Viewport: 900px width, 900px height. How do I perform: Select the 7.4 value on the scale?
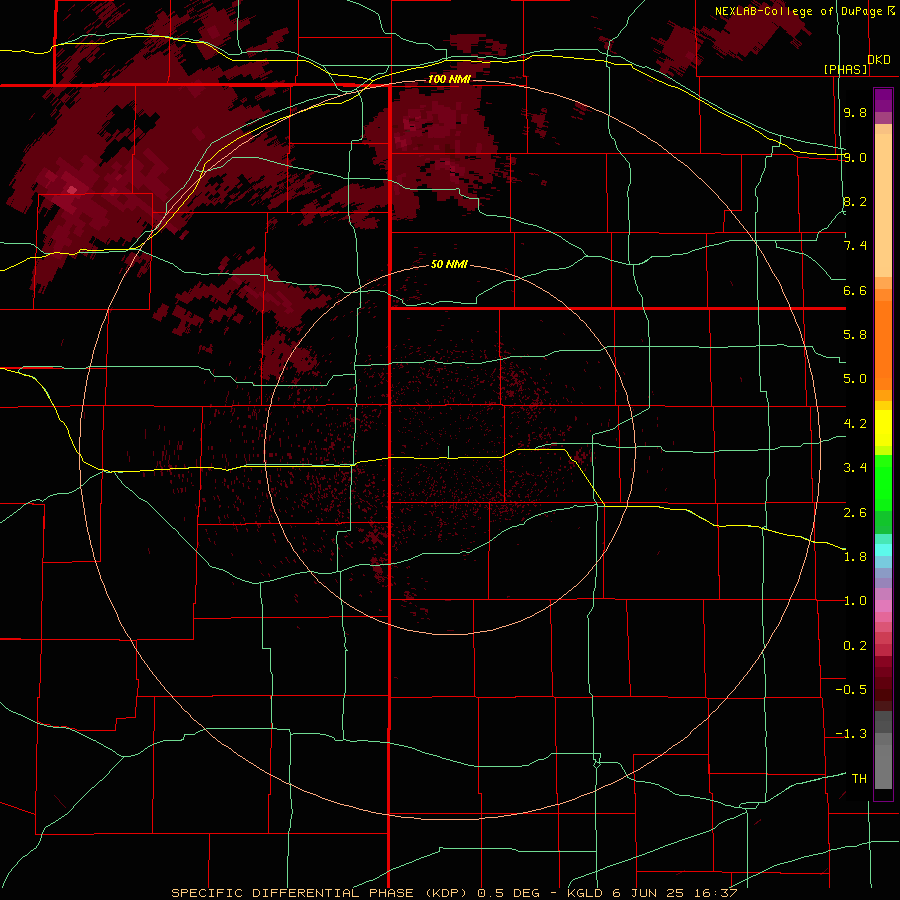tap(855, 246)
